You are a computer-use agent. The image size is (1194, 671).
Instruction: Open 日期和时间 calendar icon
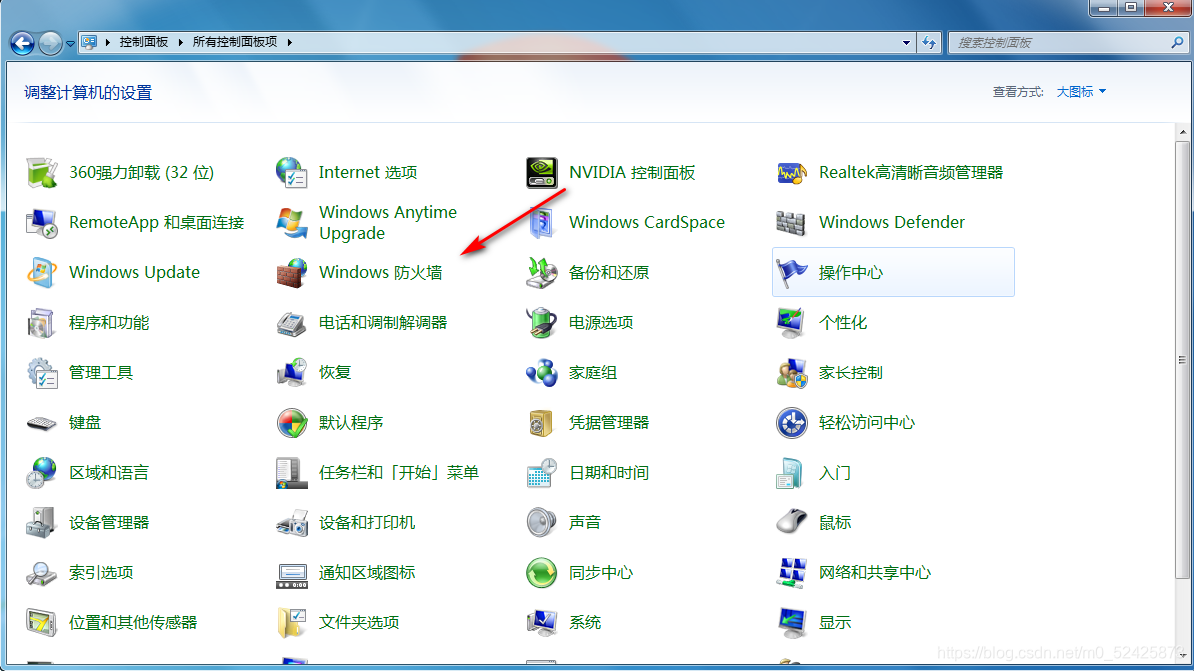541,472
